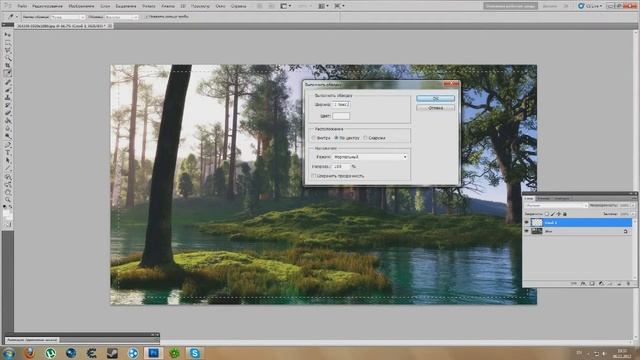Click 'Отмена' in the stroke dialog
This screenshot has height=360, width=640.
tap(436, 108)
